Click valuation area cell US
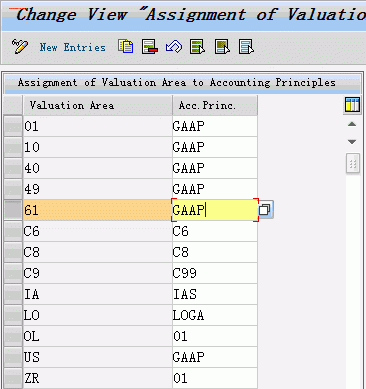The width and height of the screenshot is (366, 389). click(97, 357)
